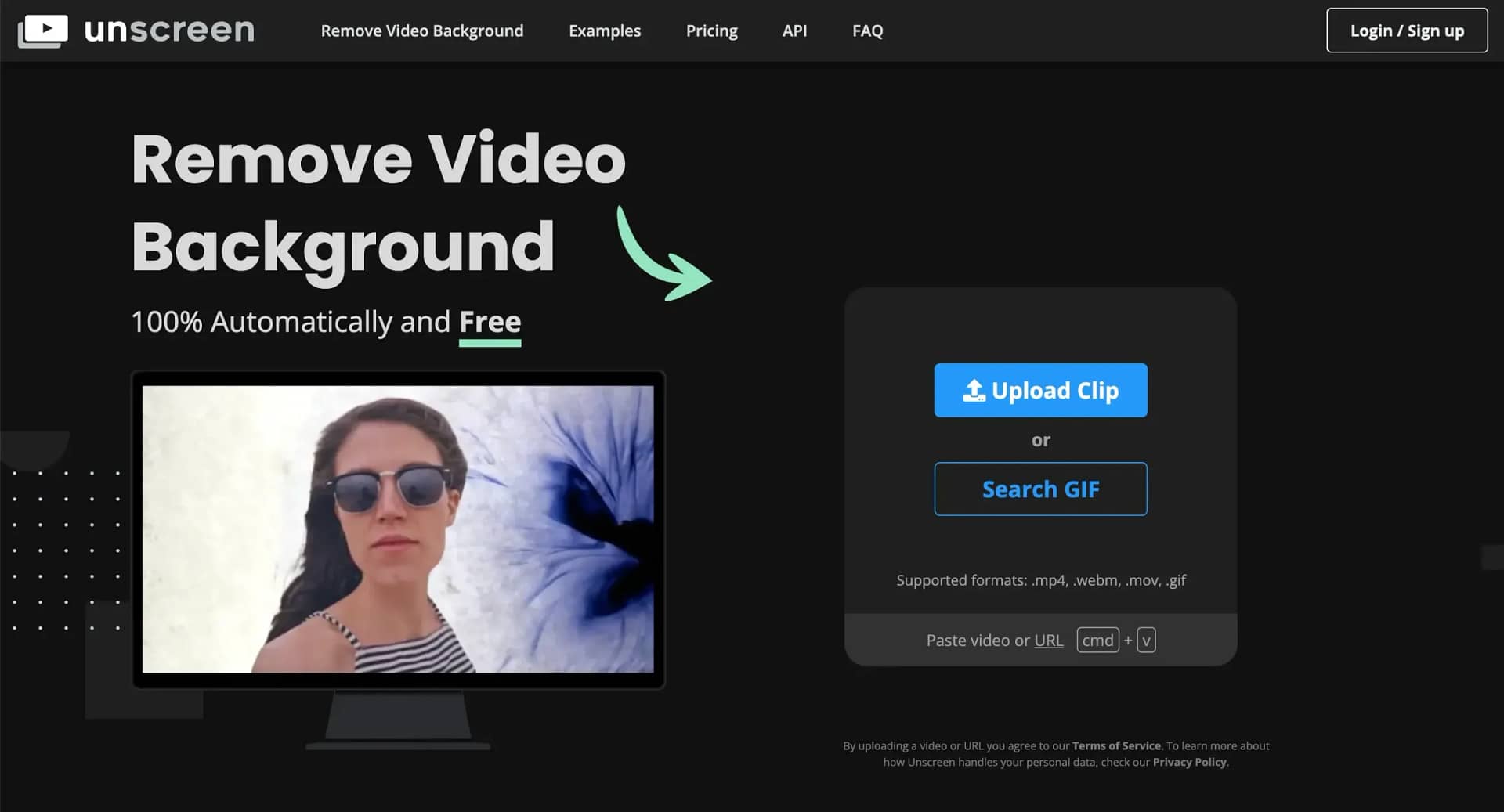1504x812 pixels.
Task: Open the Privacy Policy link
Action: click(1189, 762)
